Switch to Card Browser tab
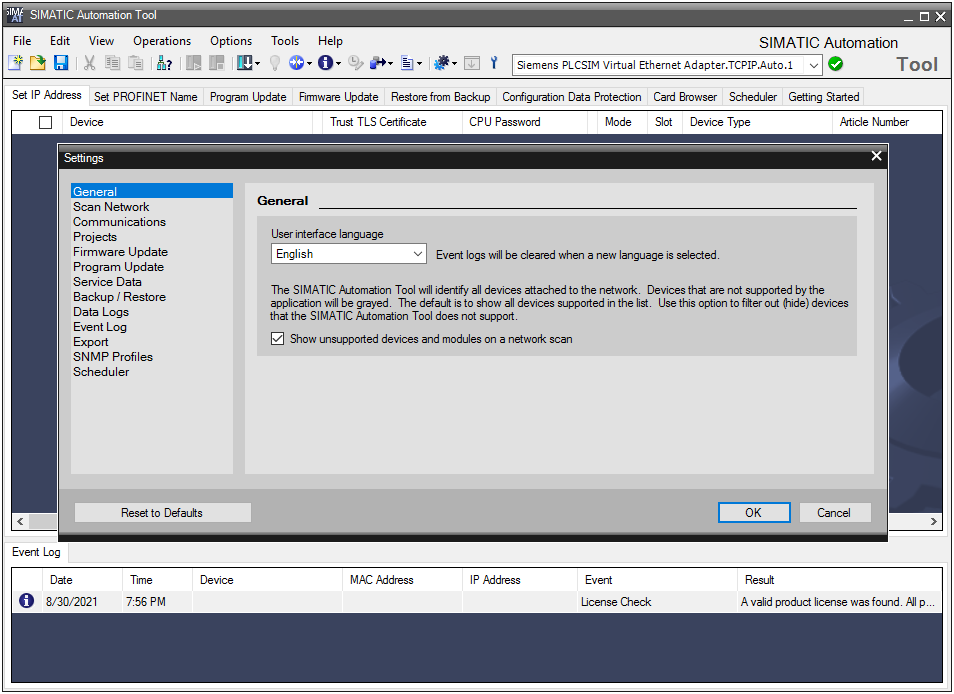954x694 pixels. pos(684,97)
